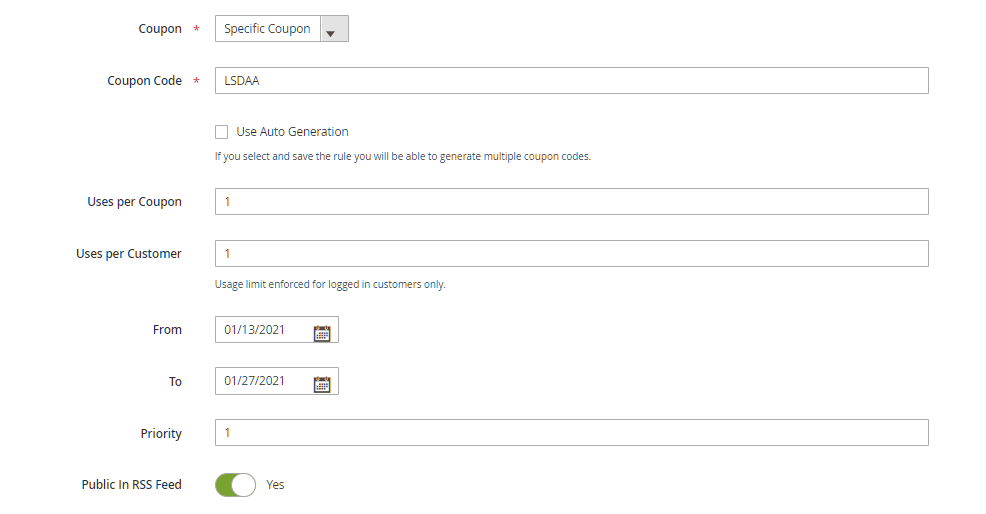This screenshot has height=514, width=986.
Task: Click the Yes text beside RSS toggle
Action: [x=275, y=485]
